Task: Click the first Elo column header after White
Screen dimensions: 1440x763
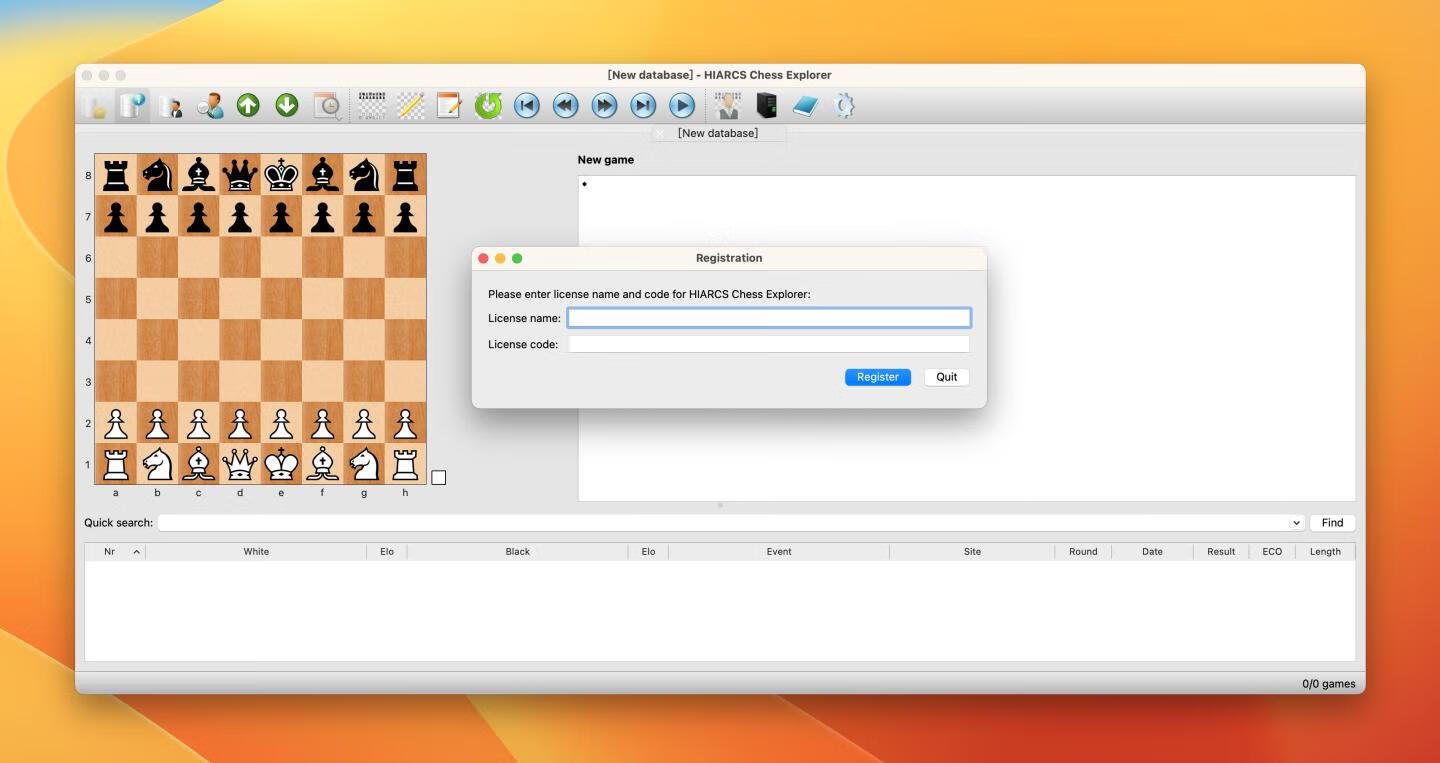Action: click(x=387, y=552)
